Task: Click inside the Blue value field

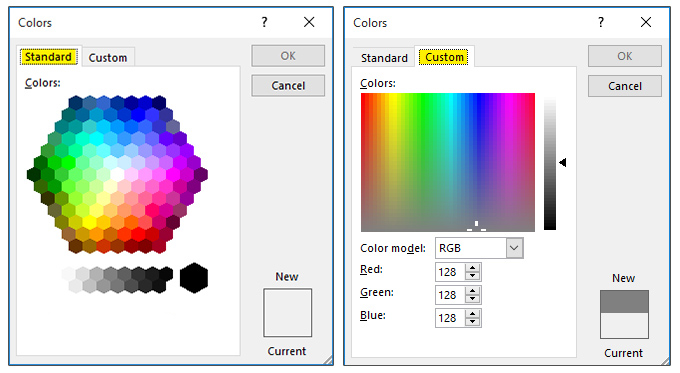Action: [x=450, y=318]
